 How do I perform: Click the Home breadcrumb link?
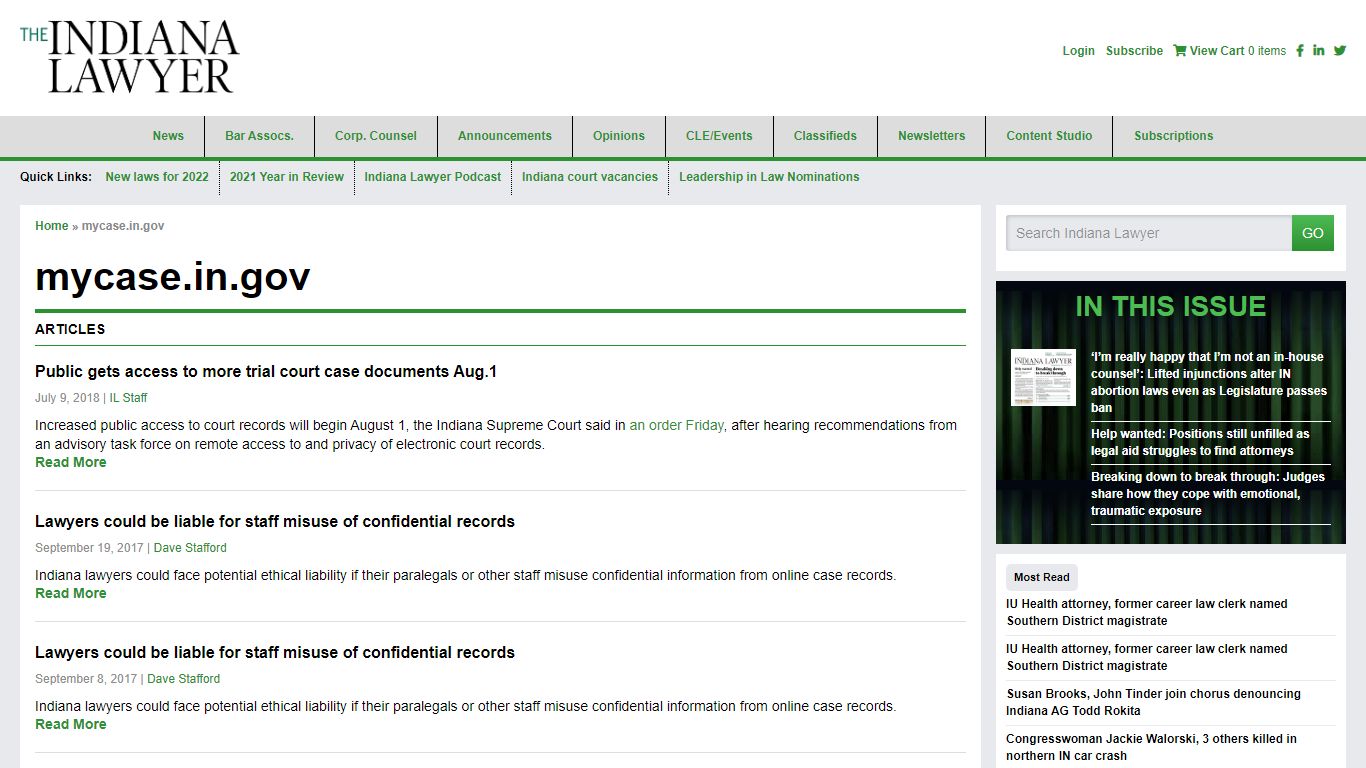pos(51,226)
